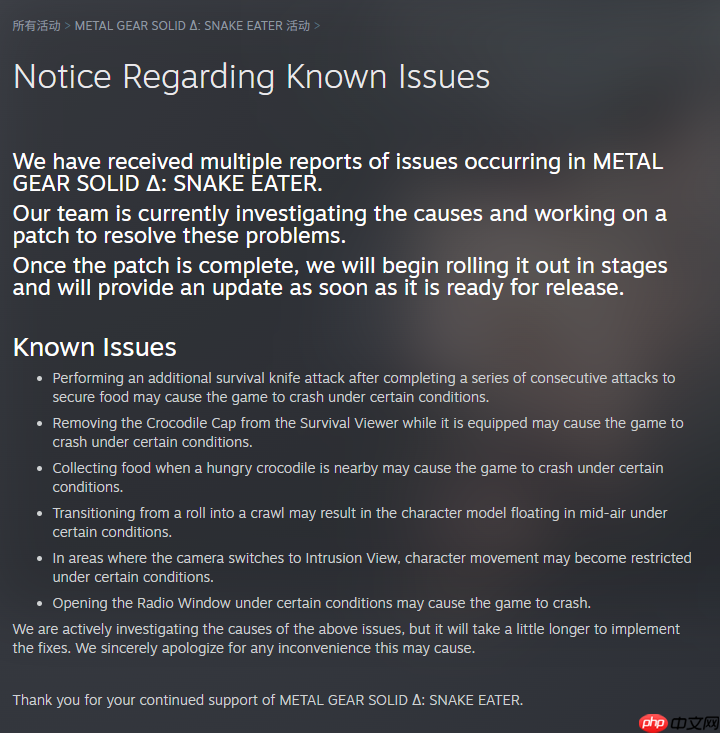The height and width of the screenshot is (733, 720).
Task: Click the survival knife attack crash issue text
Action: point(364,388)
